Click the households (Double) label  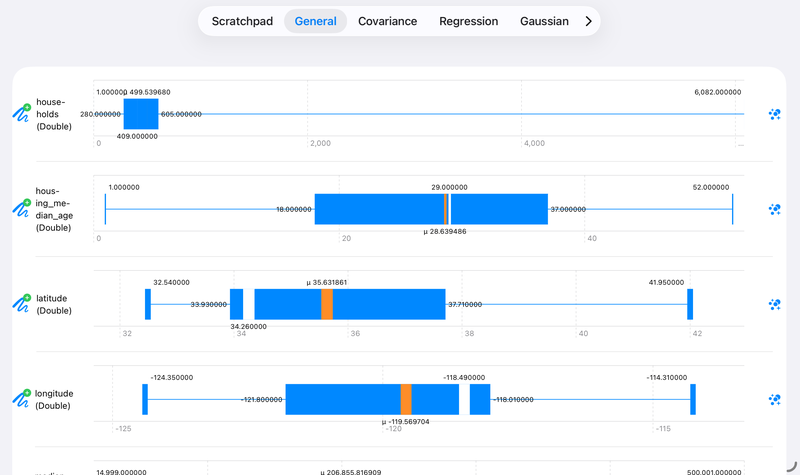(x=53, y=114)
